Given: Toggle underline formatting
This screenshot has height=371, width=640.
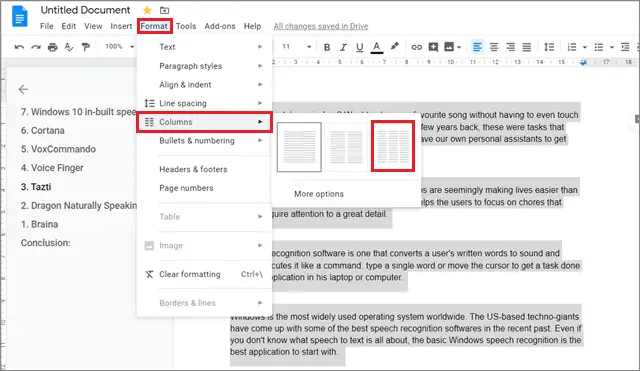Looking at the screenshot, I should point(360,47).
